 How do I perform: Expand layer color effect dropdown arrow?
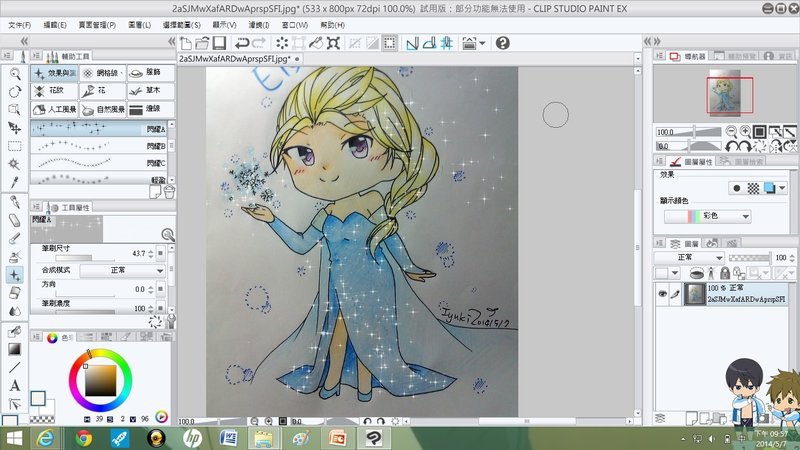click(782, 188)
